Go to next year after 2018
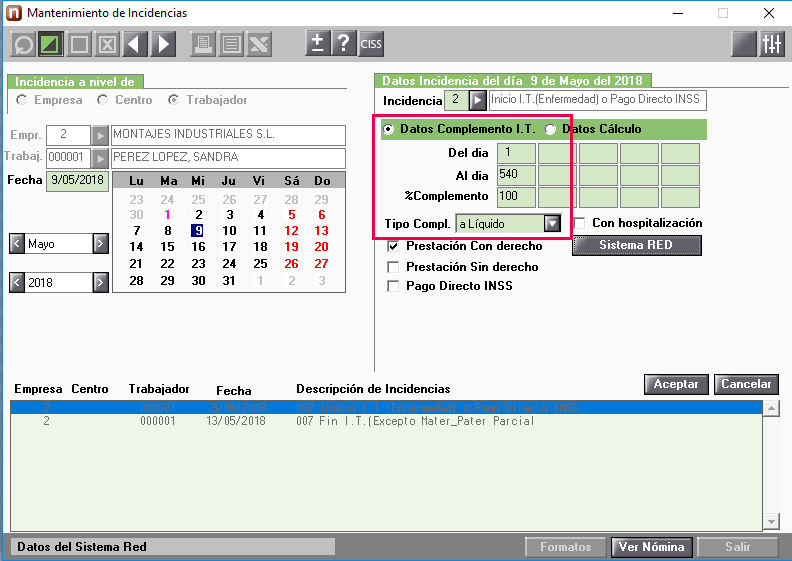792x561 pixels. pyautogui.click(x=101, y=282)
